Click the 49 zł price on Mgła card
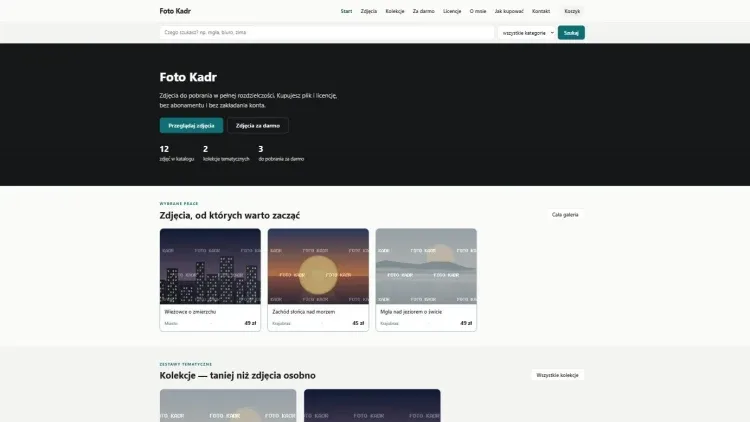The height and width of the screenshot is (422, 750). point(466,323)
